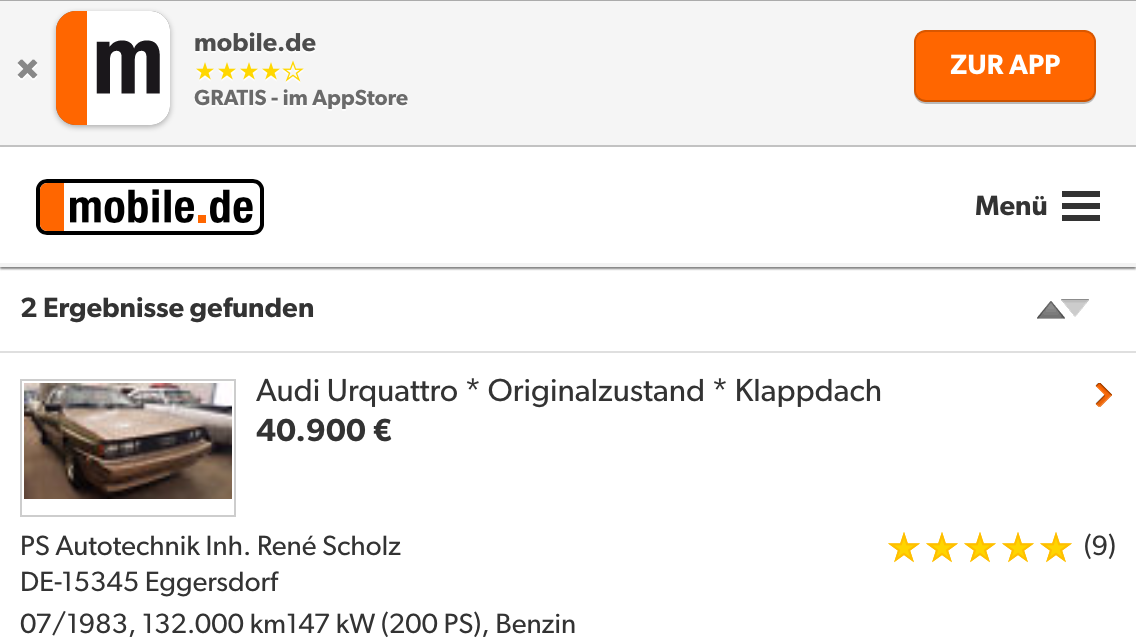Viewport: 1136px width, 640px height.
Task: Click the 40.900 € price
Action: point(324,431)
